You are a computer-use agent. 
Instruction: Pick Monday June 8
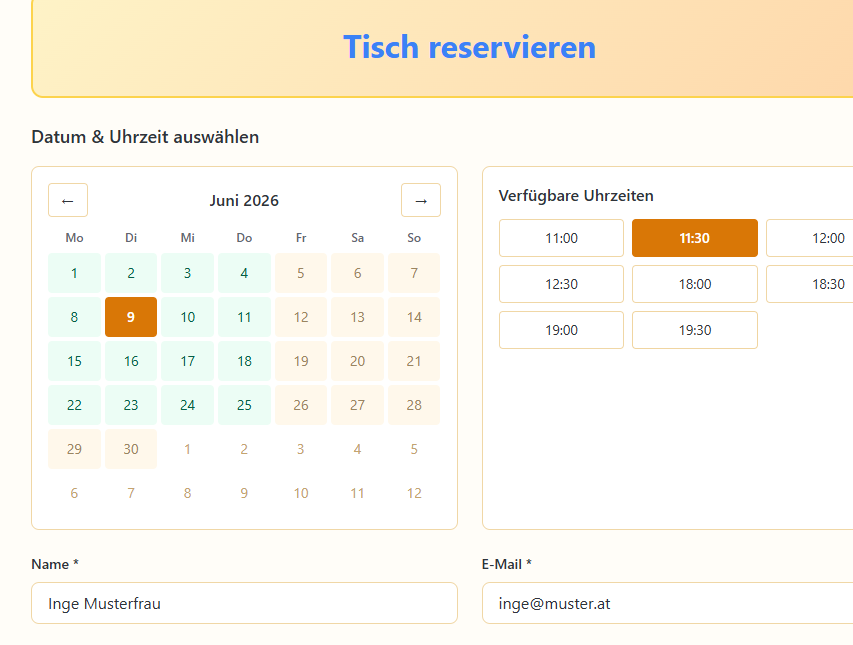tap(75, 317)
